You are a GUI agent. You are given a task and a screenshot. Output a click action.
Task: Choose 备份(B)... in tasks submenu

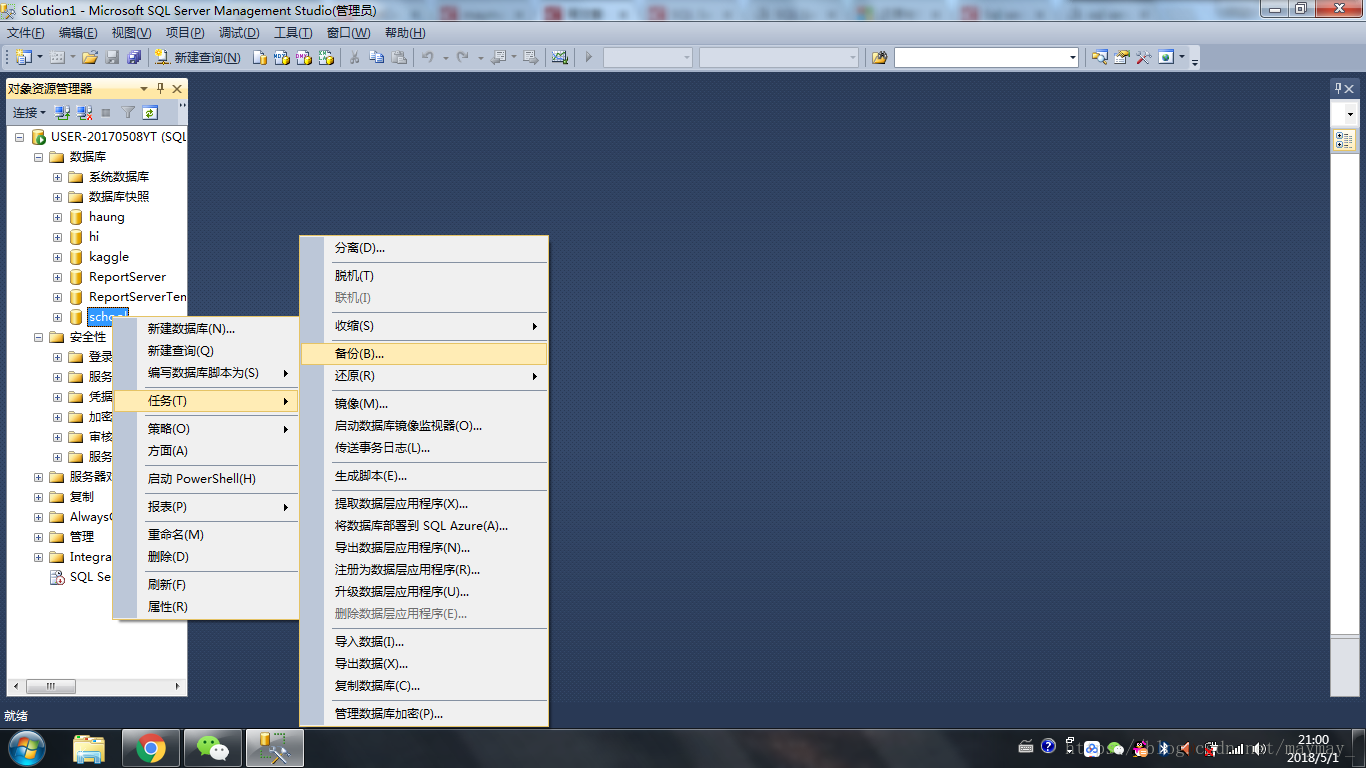(x=424, y=354)
